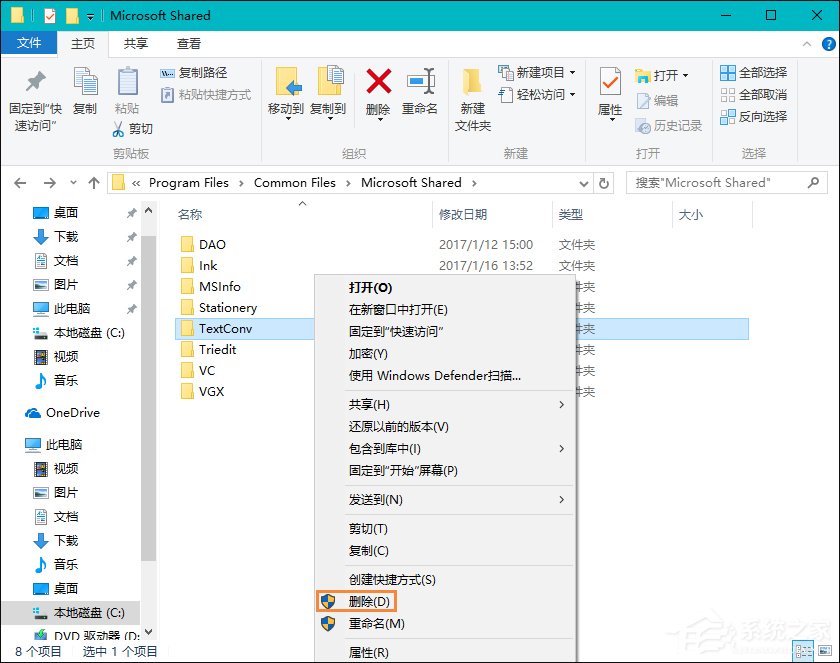Click the back navigation arrow
This screenshot has height=663, width=840.
point(20,183)
